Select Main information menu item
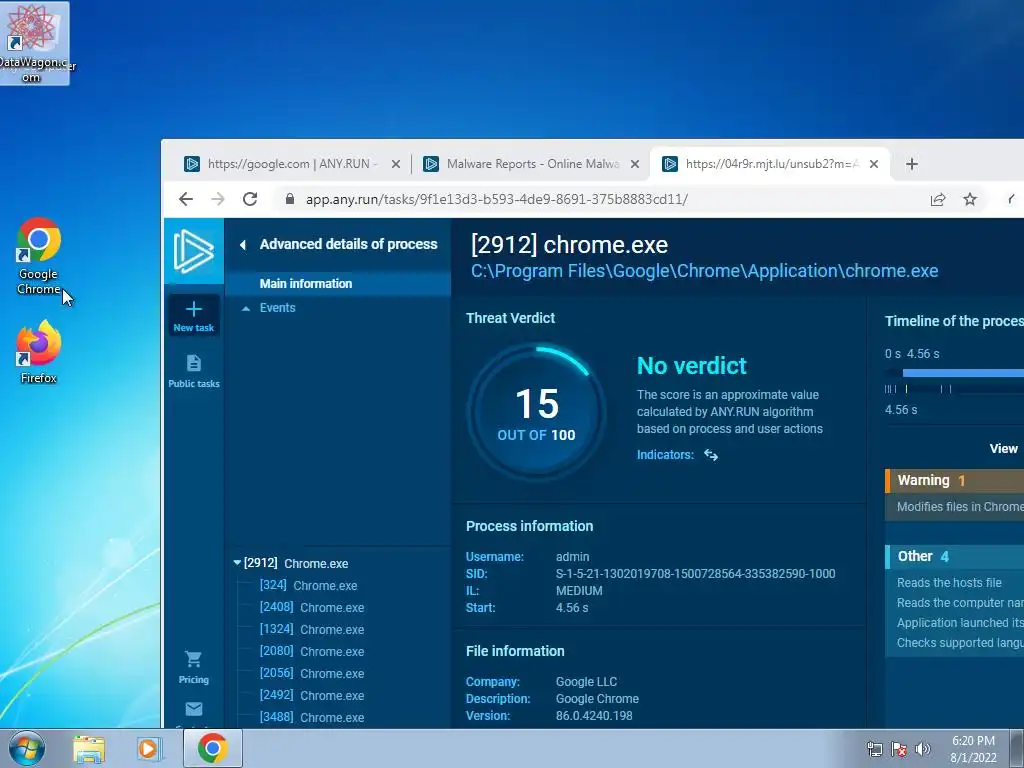Viewport: 1024px width, 768px height. tap(338, 283)
